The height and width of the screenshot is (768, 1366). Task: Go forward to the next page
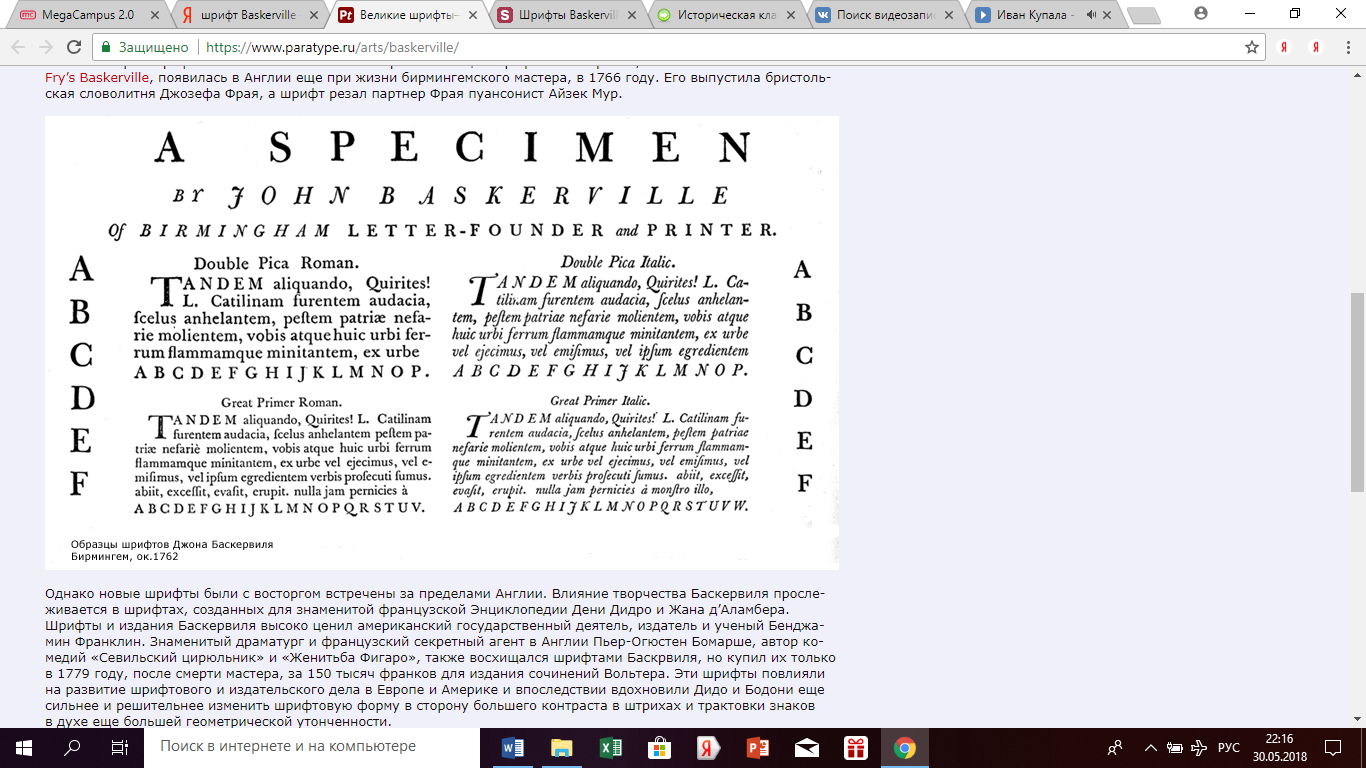46,47
